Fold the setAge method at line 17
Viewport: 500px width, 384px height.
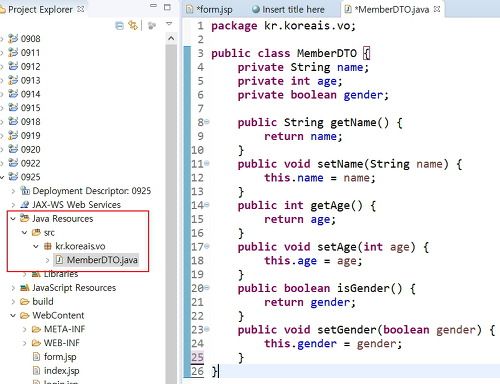point(207,246)
